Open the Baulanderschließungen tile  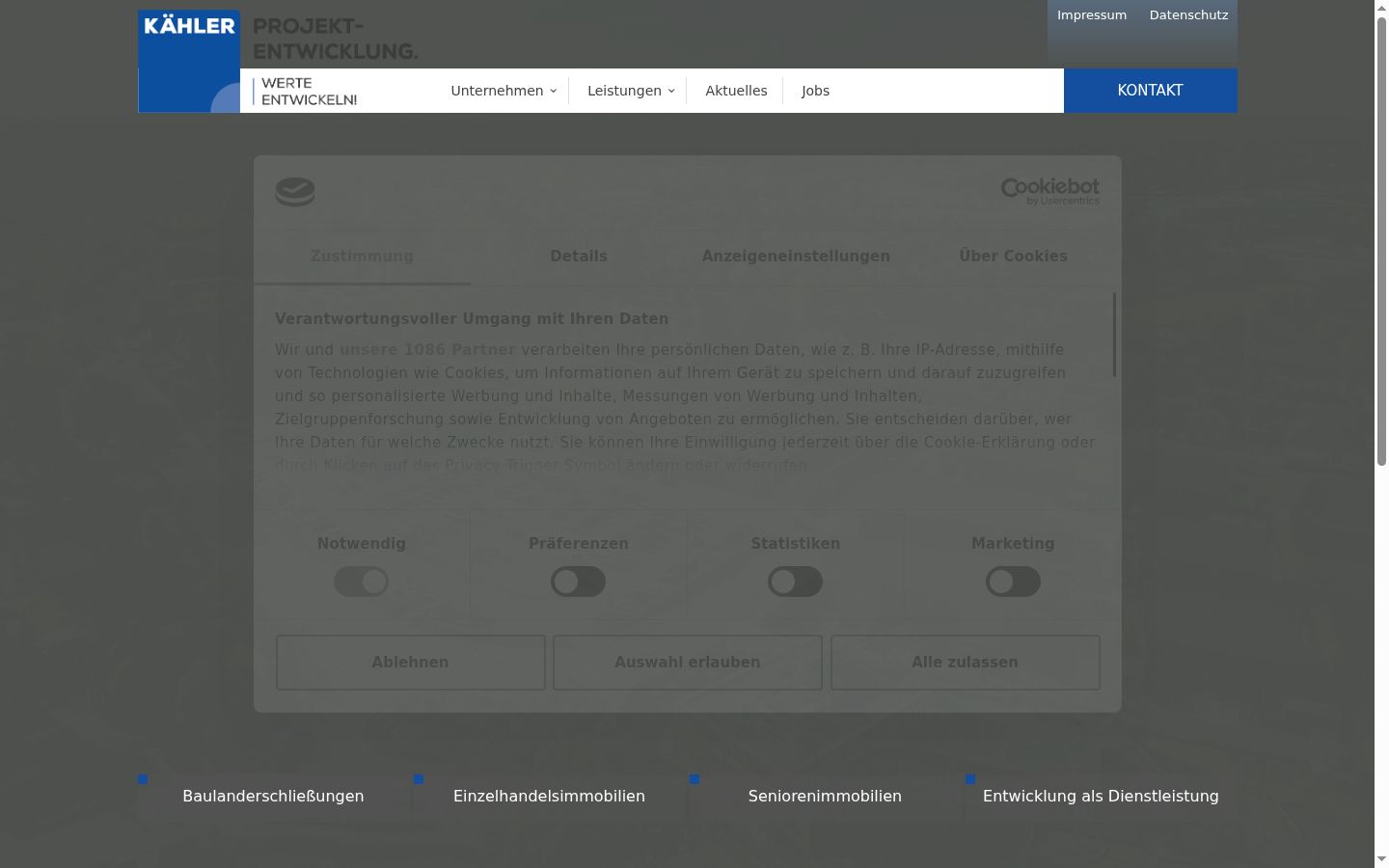[x=273, y=797]
